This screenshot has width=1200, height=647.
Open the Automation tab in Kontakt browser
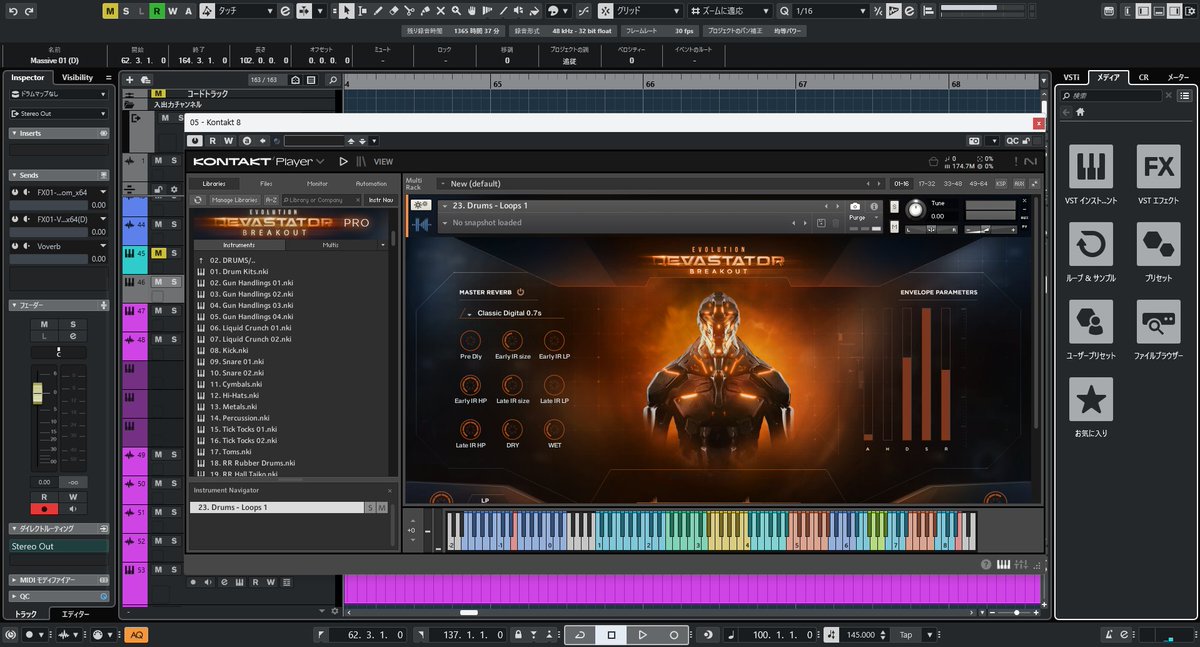[x=371, y=184]
